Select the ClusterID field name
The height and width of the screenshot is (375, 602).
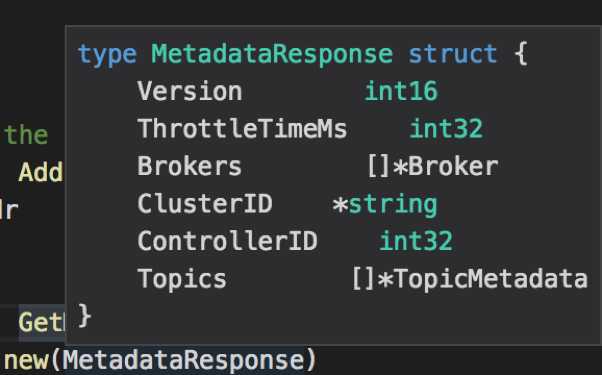coord(205,203)
